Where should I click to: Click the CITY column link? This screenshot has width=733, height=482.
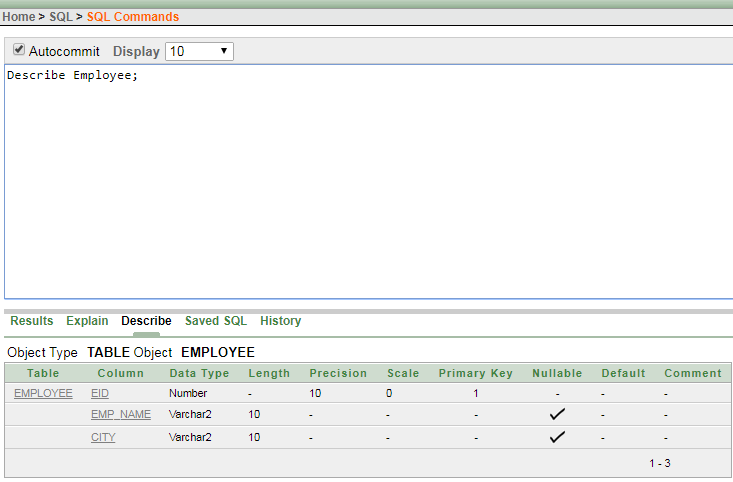tap(103, 437)
